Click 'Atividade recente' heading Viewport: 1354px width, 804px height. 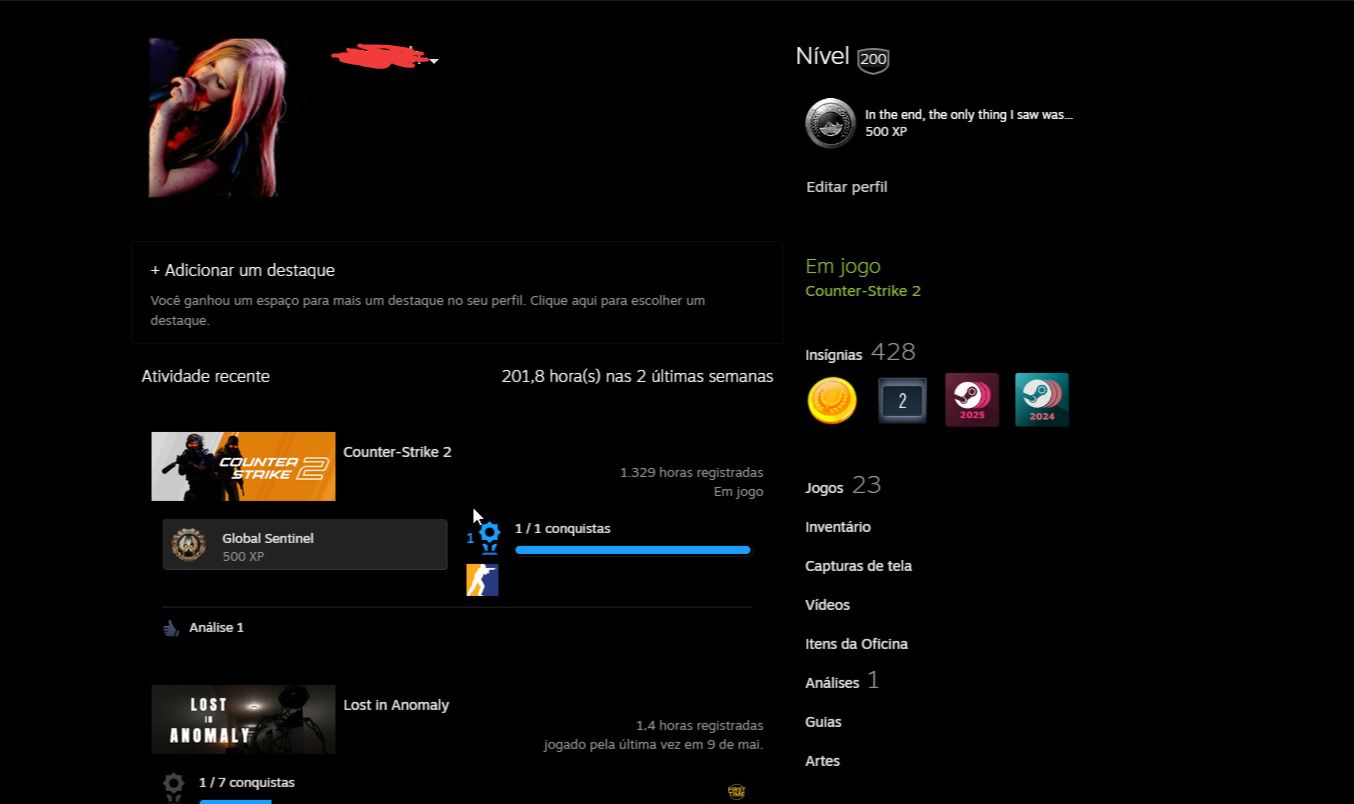click(x=205, y=377)
